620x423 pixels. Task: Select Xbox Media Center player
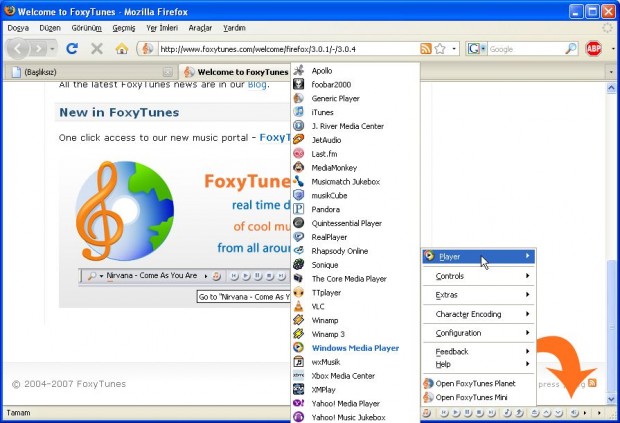point(355,376)
